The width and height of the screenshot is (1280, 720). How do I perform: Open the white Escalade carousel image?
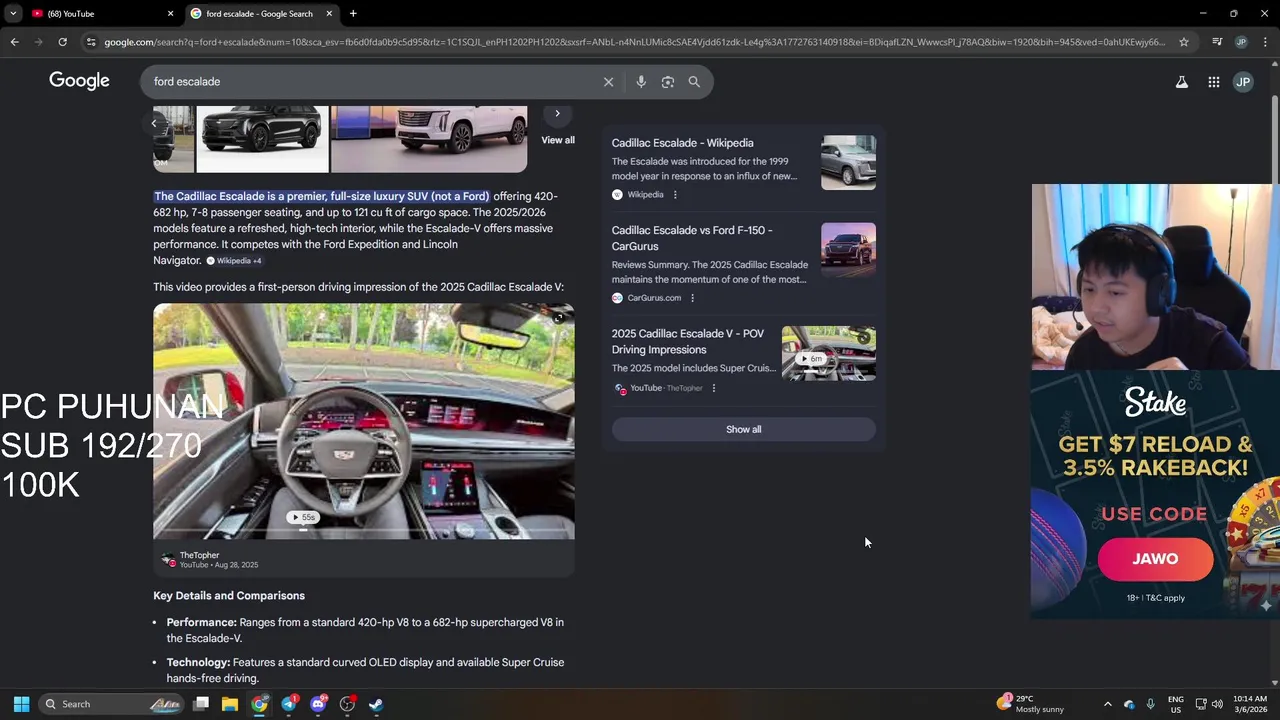tap(429, 138)
